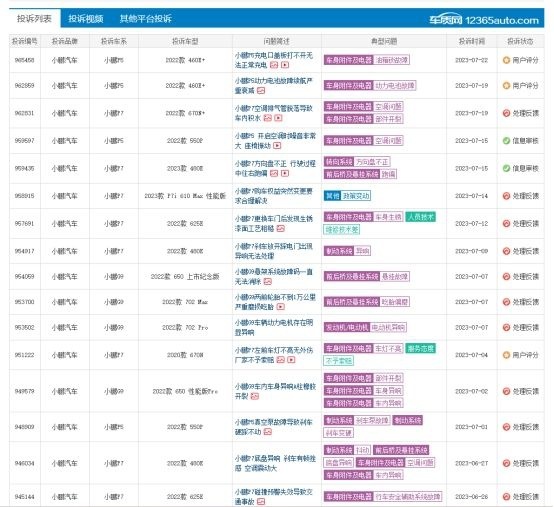
Task: Select model cell 2020款 670N
Action: 185,355
